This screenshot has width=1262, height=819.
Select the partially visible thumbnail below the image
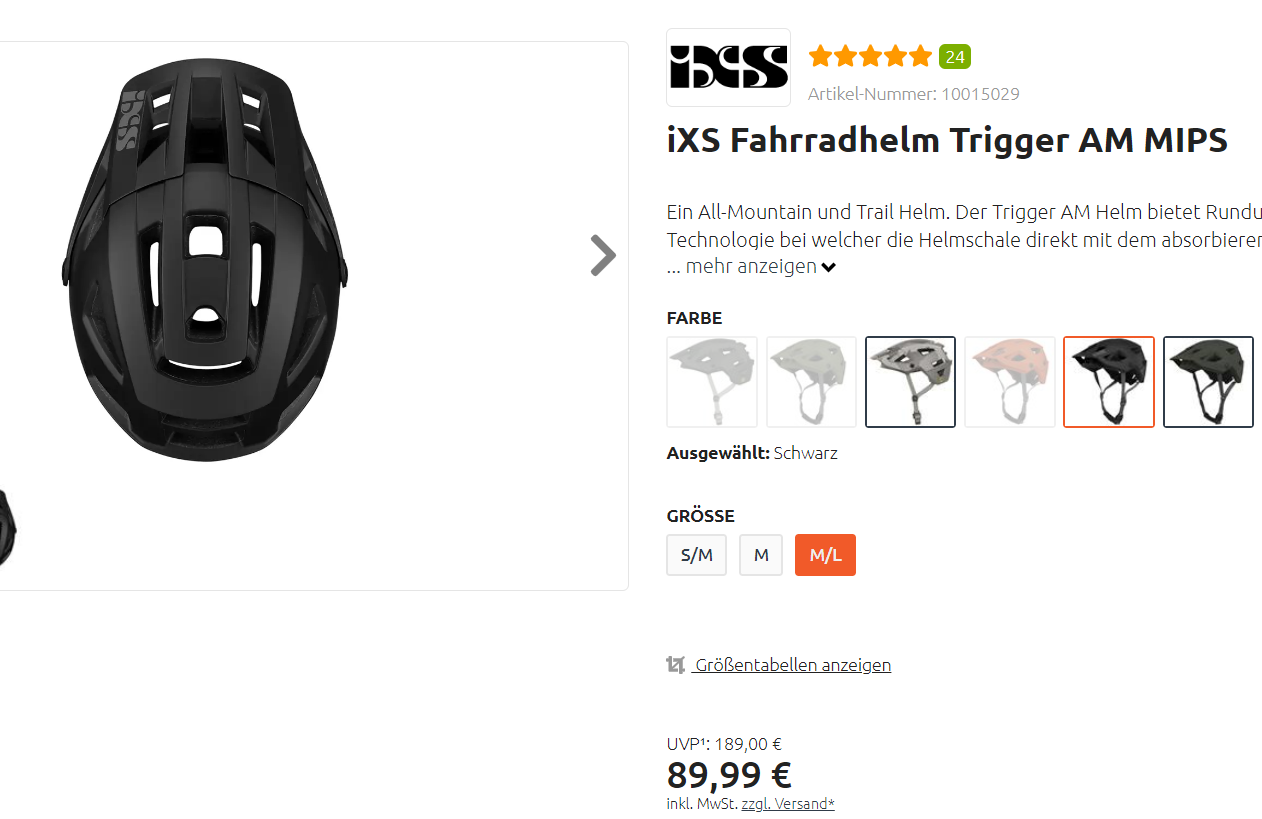coord(8,528)
